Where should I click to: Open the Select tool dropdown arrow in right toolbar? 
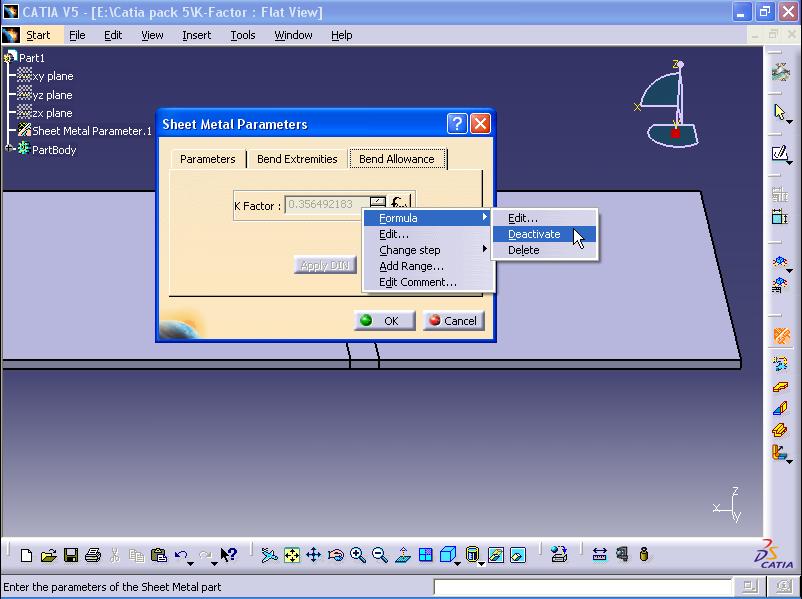pos(790,122)
